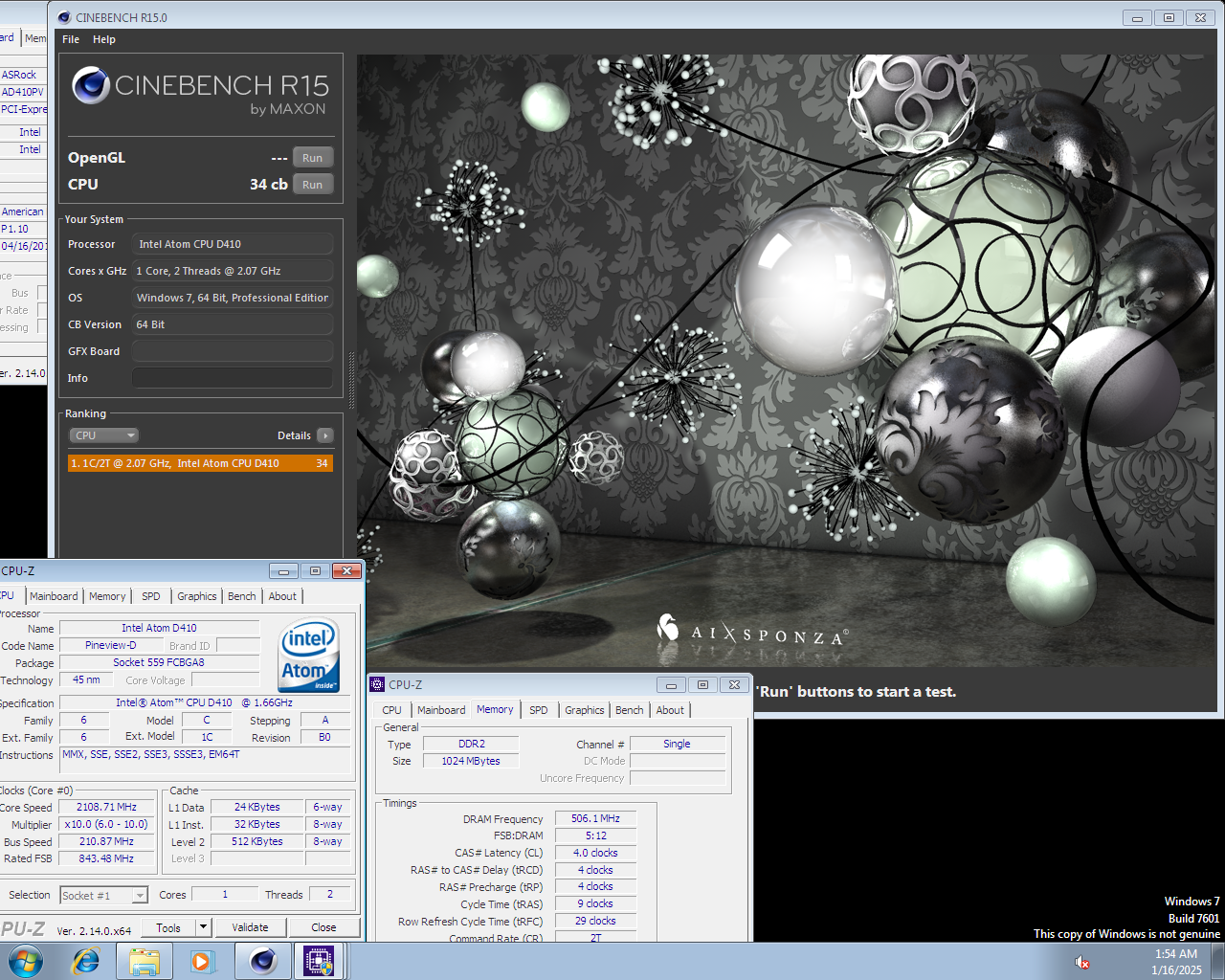This screenshot has height=980, width=1225.
Task: Open Bench tab in CPU-Z memory window
Action: tap(630, 710)
